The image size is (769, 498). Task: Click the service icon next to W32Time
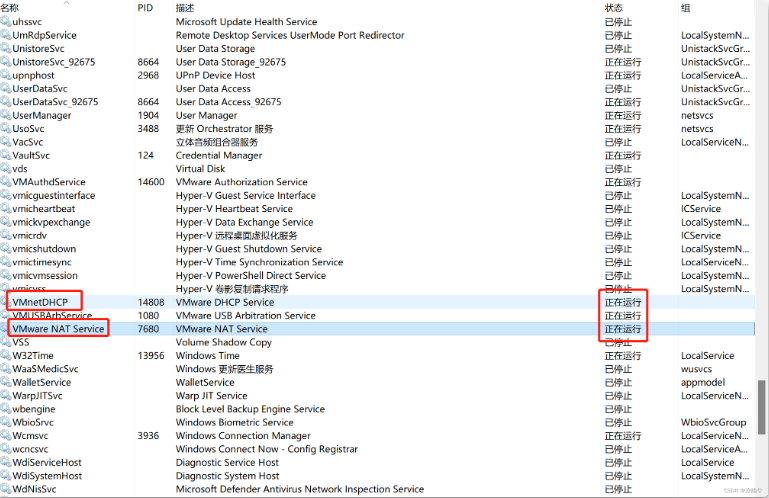pyautogui.click(x=5, y=356)
